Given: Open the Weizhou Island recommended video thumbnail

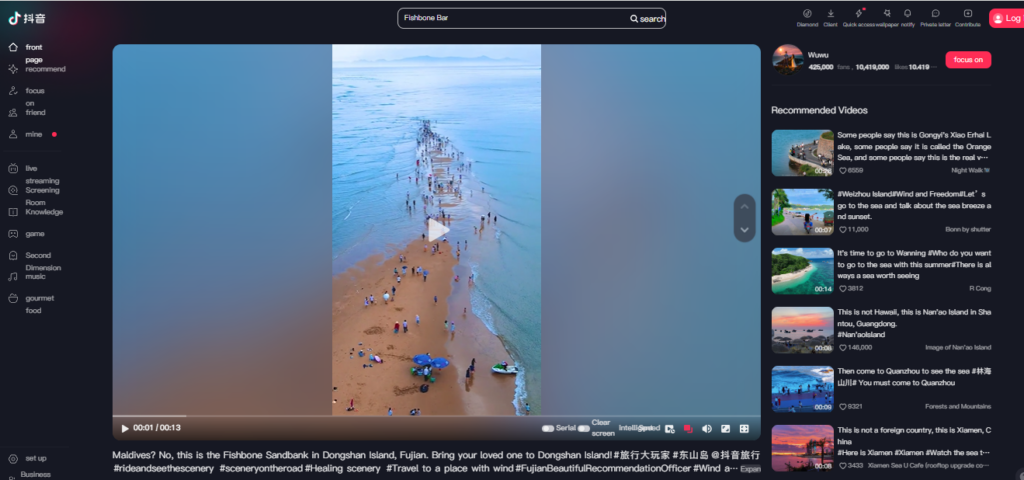Looking at the screenshot, I should [x=802, y=211].
